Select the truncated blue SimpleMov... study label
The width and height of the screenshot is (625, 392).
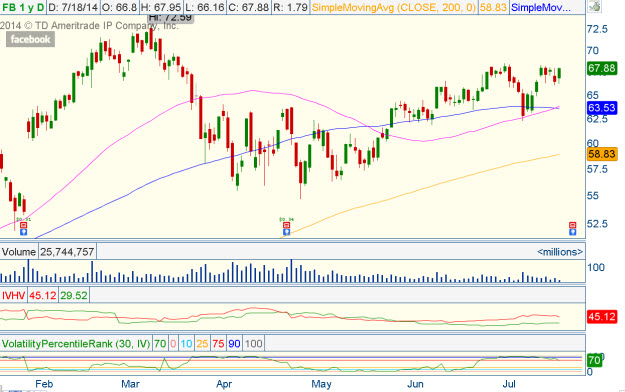coord(540,7)
